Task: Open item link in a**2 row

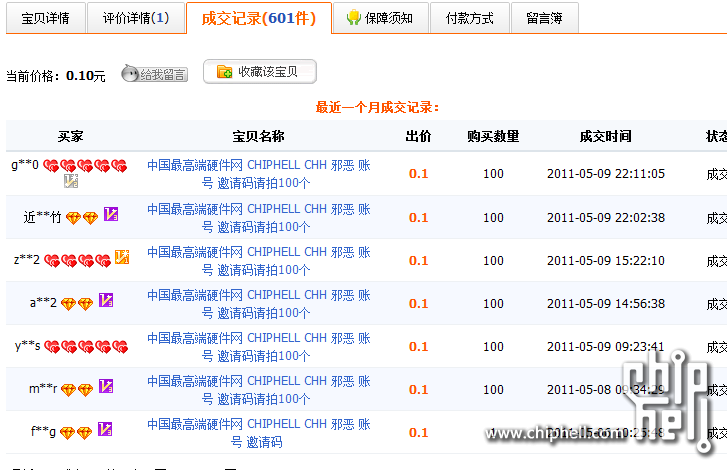Action: (x=259, y=304)
